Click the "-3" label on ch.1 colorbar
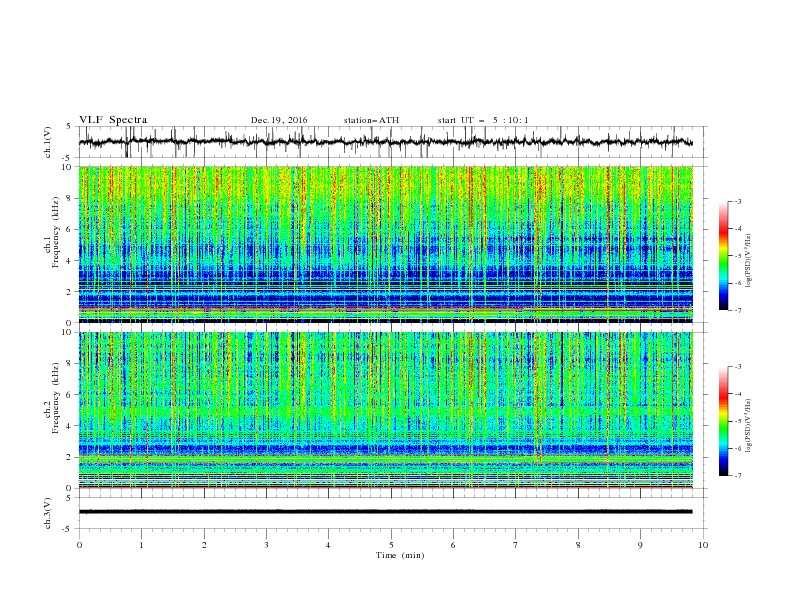The width and height of the screenshot is (792, 612). [737, 201]
